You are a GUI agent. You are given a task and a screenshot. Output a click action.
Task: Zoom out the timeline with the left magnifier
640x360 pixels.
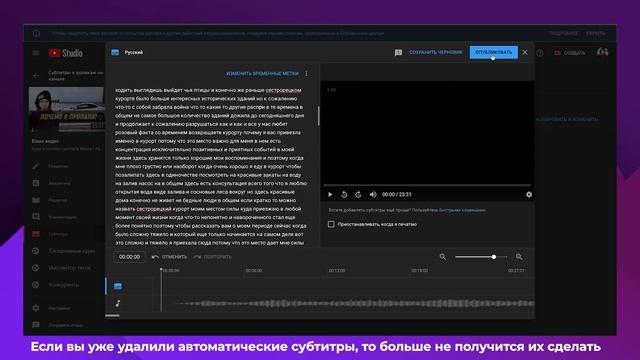tap(442, 257)
